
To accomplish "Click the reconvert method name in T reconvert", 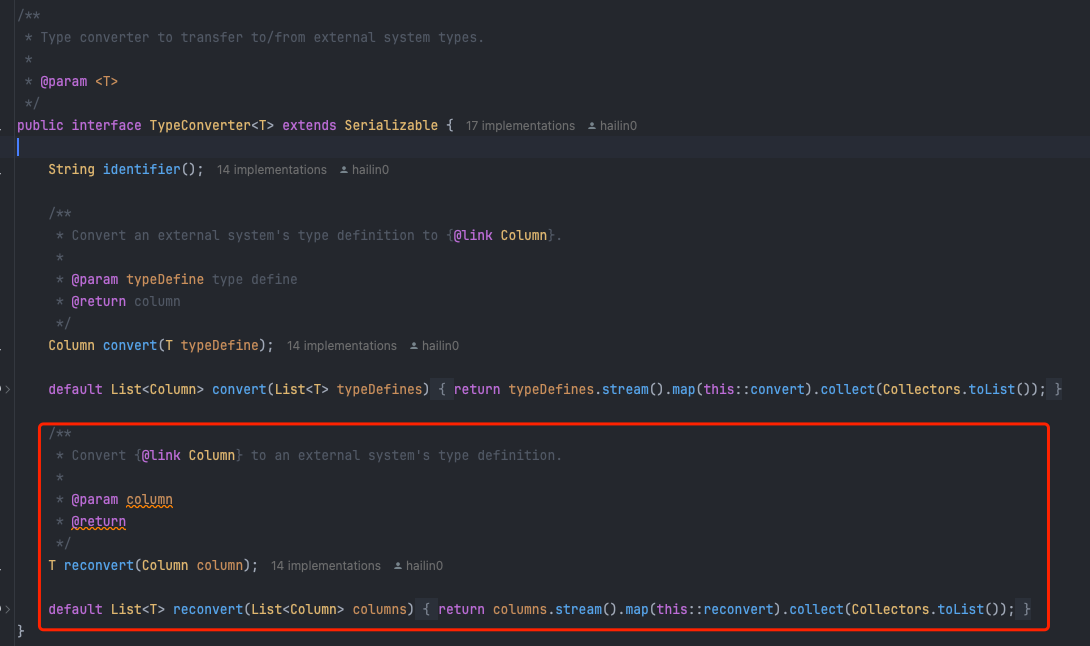I will pos(99,565).
